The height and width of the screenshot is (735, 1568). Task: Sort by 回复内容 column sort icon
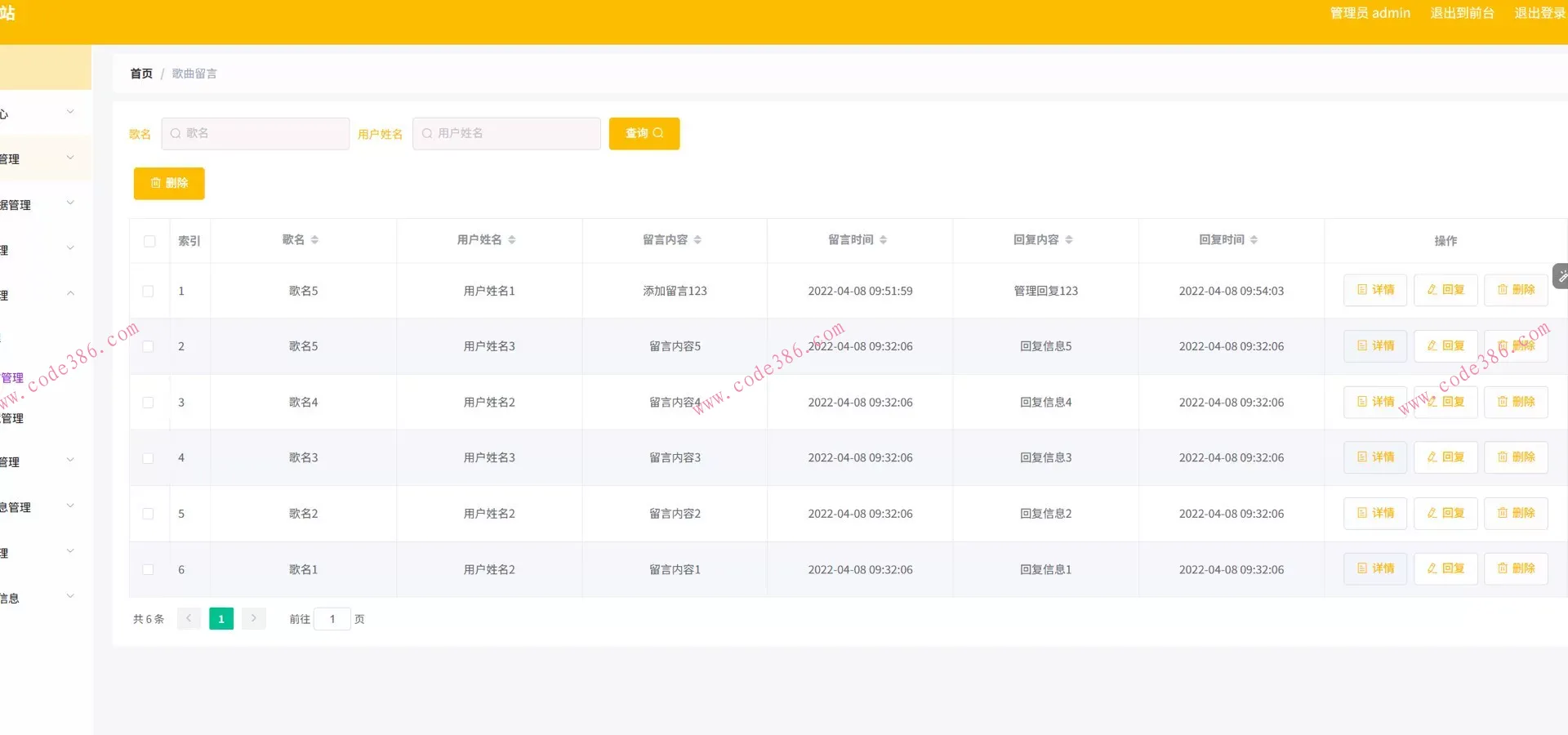pos(1069,240)
